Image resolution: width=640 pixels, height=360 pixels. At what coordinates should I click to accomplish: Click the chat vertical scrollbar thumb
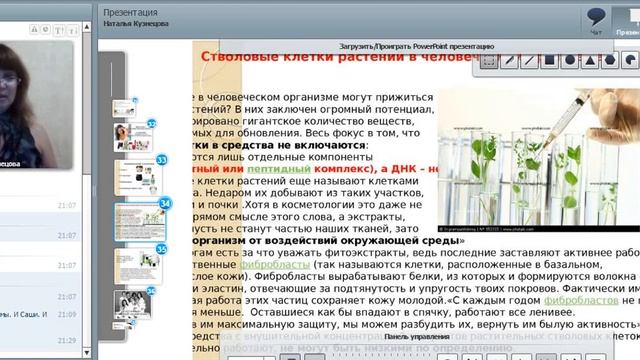87,104
